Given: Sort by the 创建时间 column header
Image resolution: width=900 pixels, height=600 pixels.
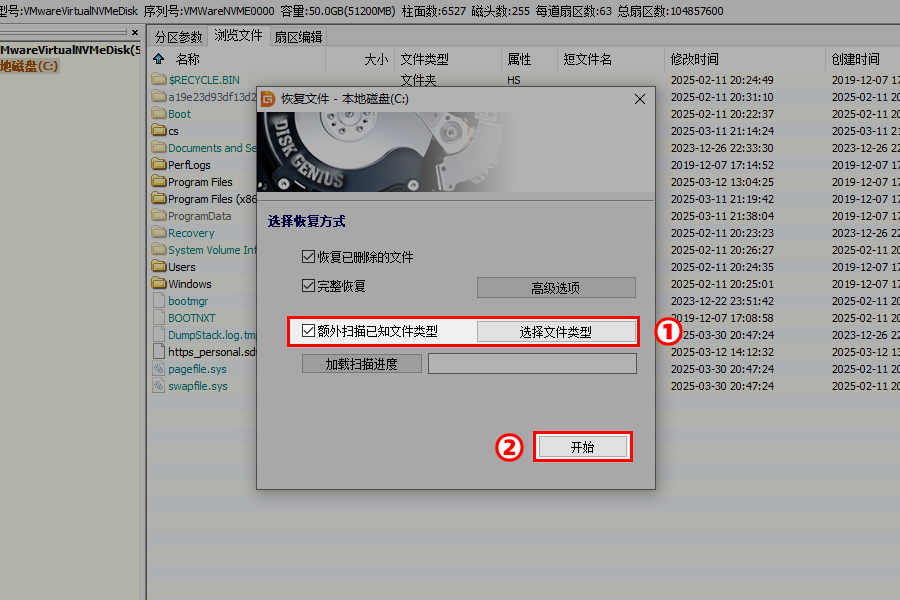Looking at the screenshot, I should 855,59.
